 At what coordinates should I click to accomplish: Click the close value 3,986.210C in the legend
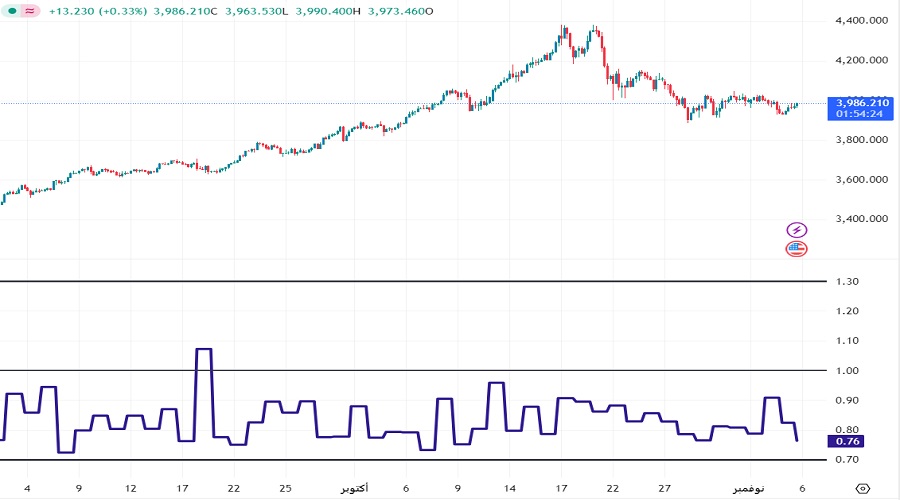click(188, 11)
